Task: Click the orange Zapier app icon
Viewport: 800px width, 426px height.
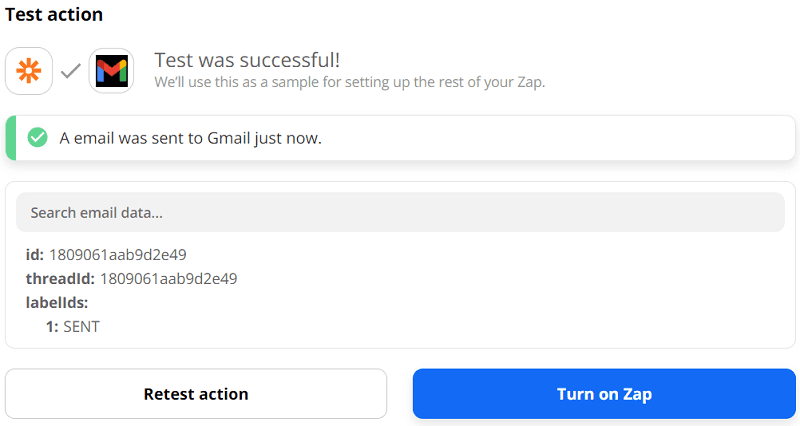Action: [29, 71]
